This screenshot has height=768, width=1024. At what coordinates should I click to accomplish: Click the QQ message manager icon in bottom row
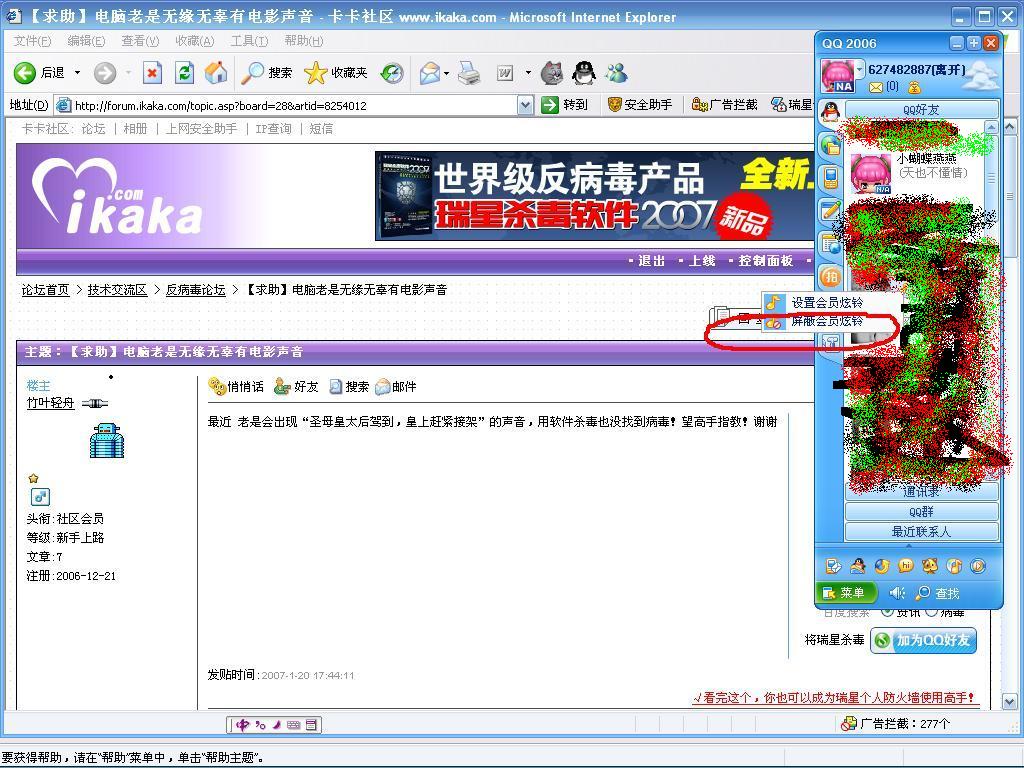pyautogui.click(x=833, y=566)
